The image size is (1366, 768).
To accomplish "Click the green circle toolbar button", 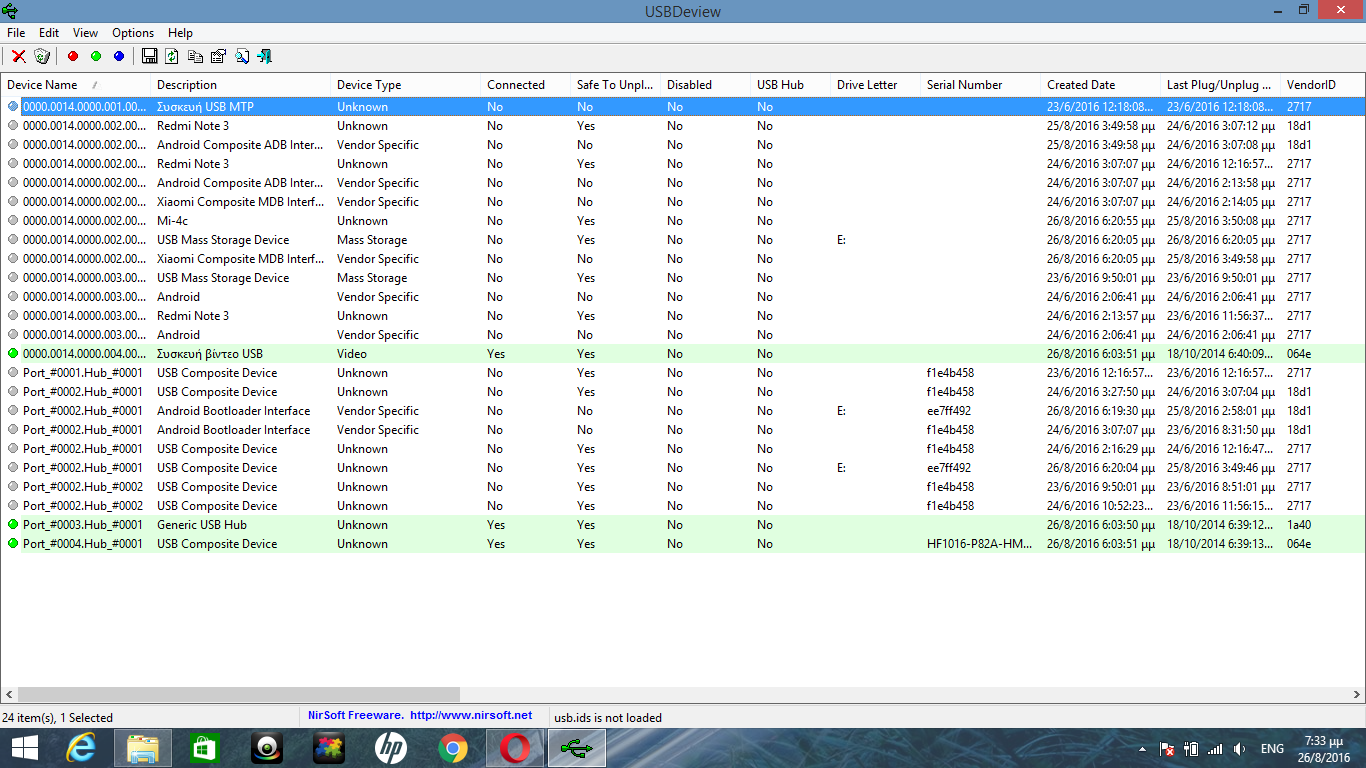I will (x=96, y=57).
